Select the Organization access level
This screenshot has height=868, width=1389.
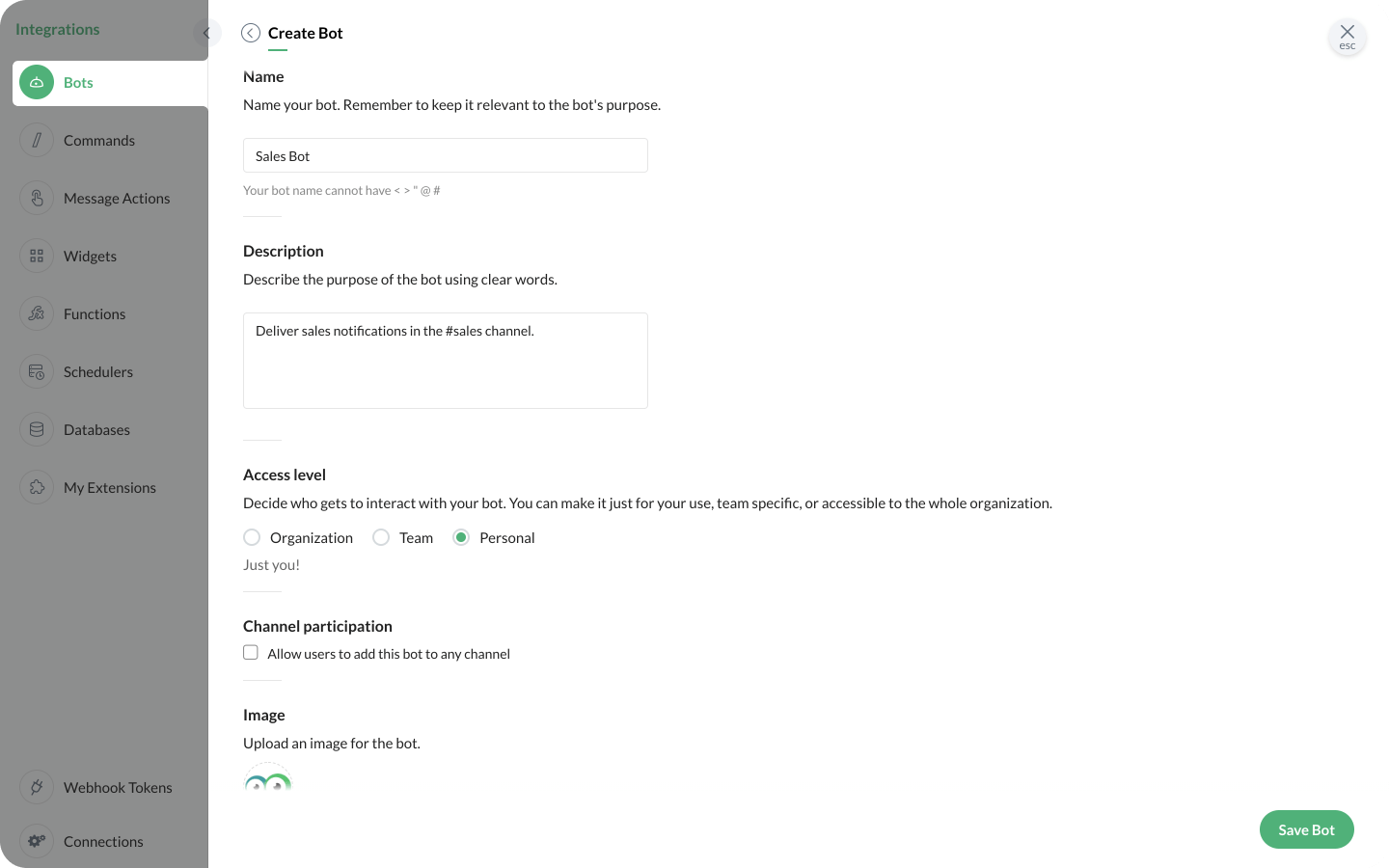(252, 537)
